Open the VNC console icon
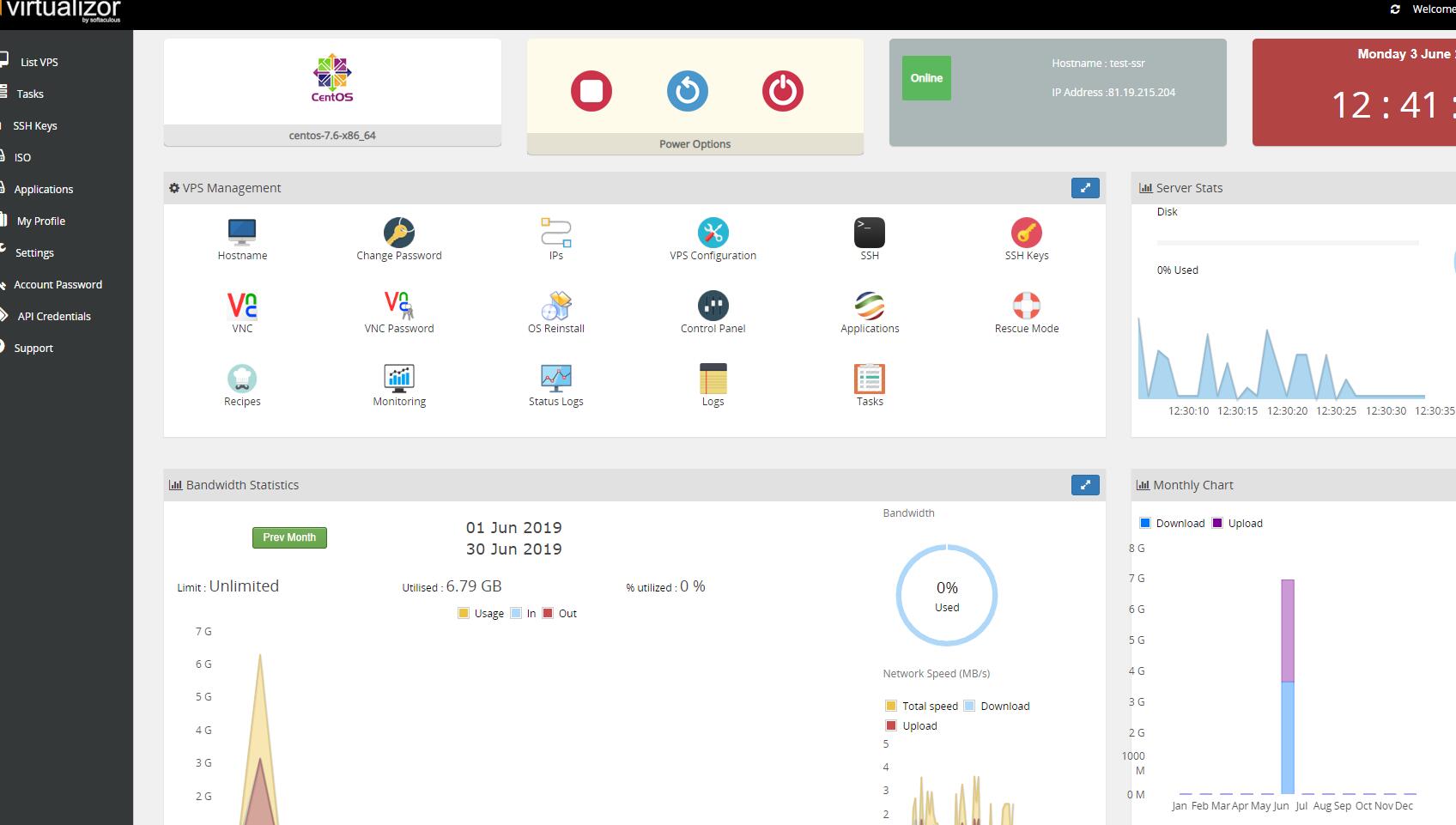Screen dimensions: 1456x825 point(242,306)
